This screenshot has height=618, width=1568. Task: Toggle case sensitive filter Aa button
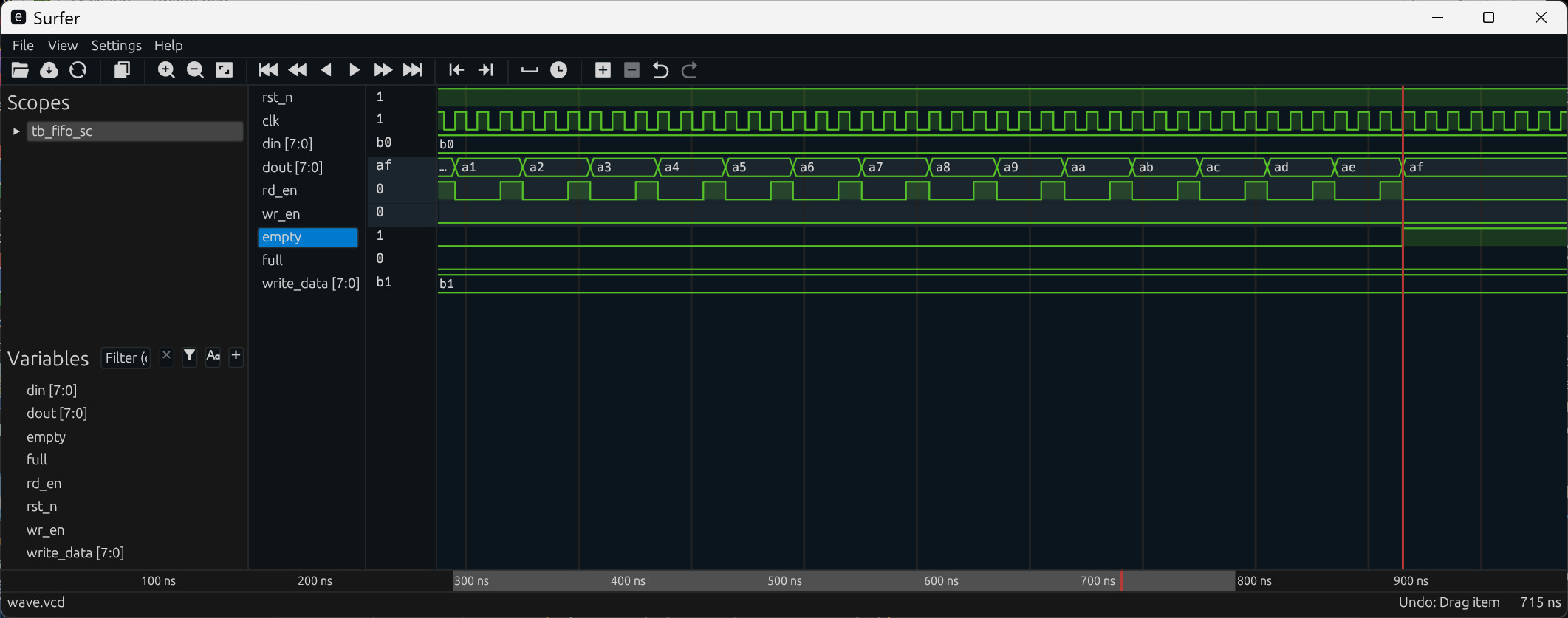click(213, 357)
